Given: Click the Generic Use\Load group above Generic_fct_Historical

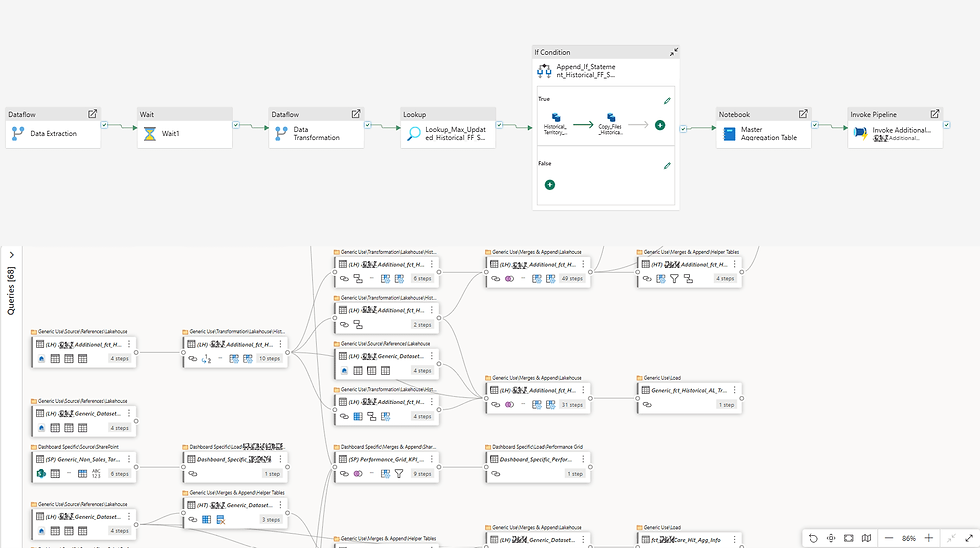Looking at the screenshot, I should [662, 378].
